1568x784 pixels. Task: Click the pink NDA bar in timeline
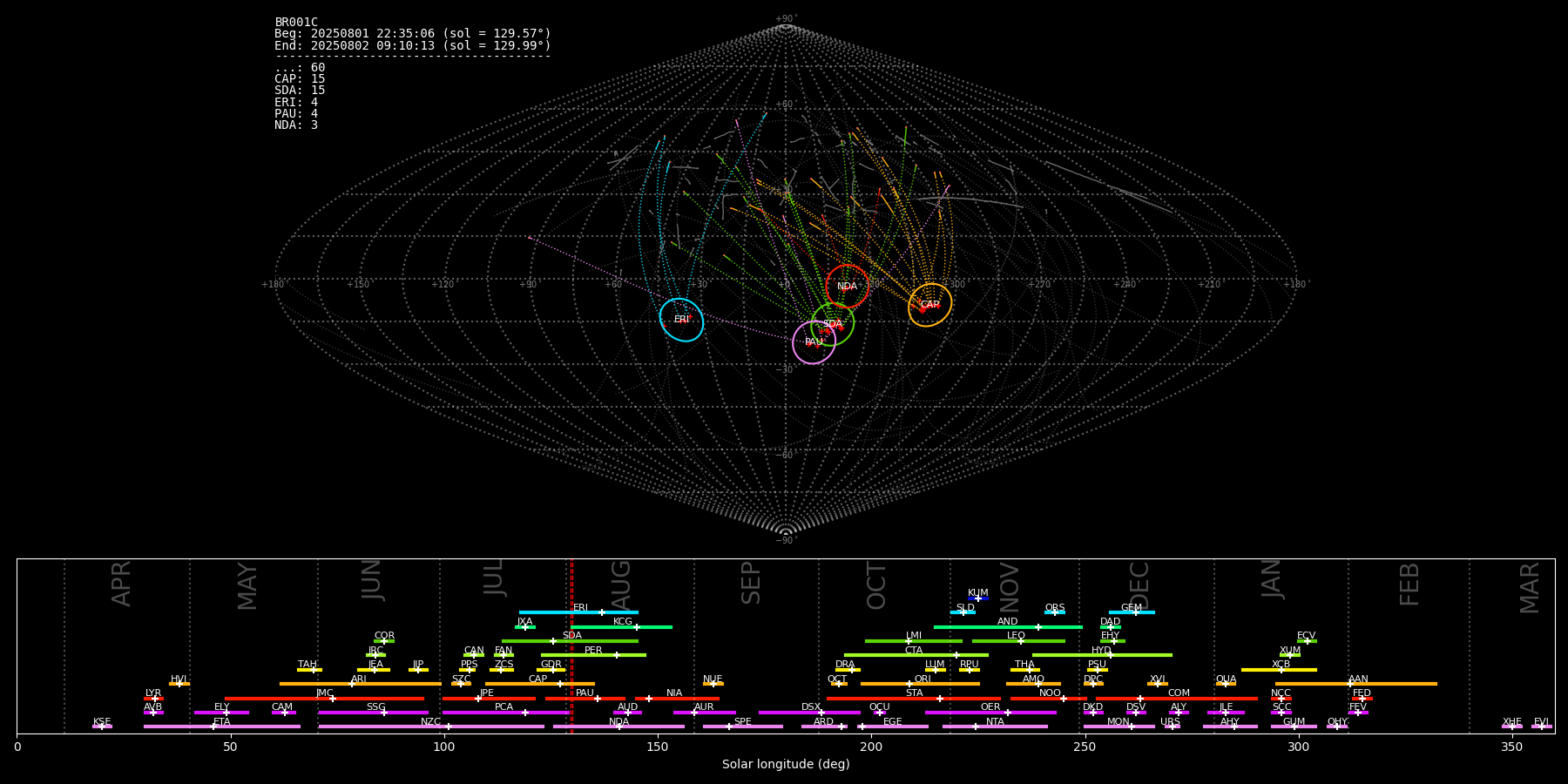618,727
